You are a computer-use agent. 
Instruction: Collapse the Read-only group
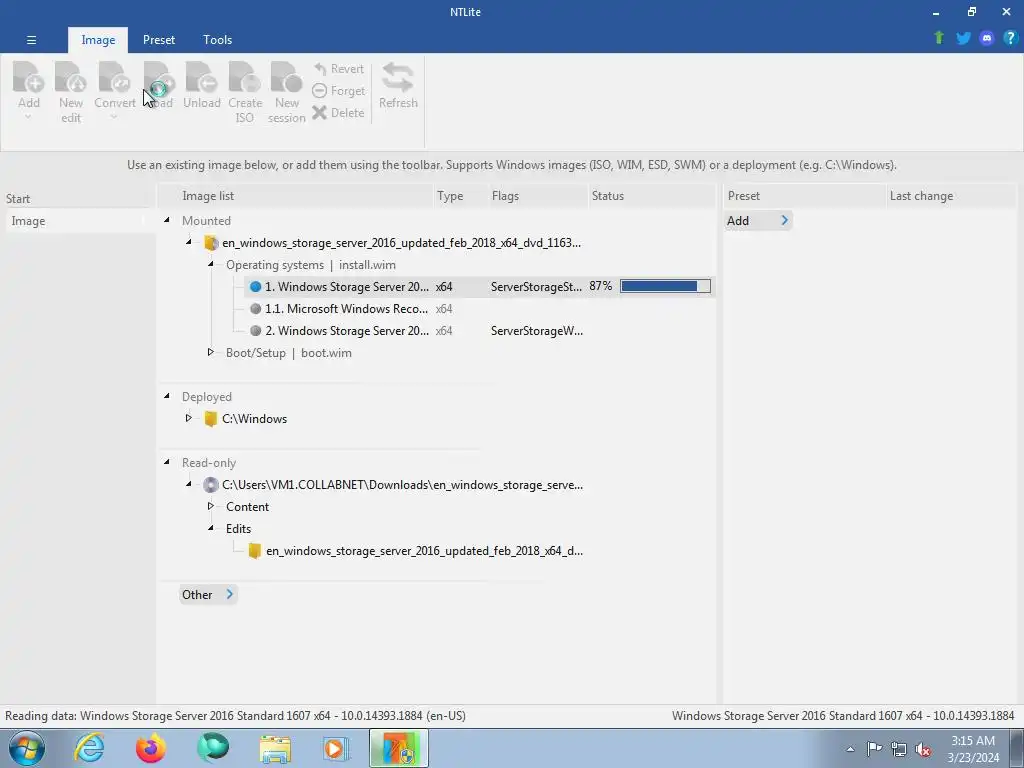167,462
